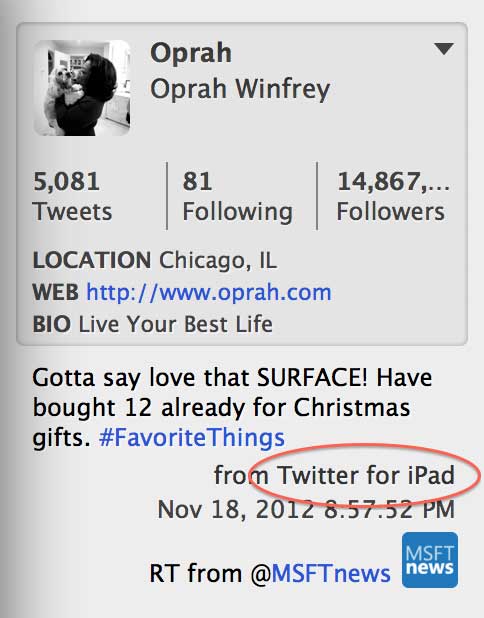The width and height of the screenshot is (484, 618).
Task: Open the profile dropdown arrow menu
Action: pyautogui.click(x=444, y=48)
